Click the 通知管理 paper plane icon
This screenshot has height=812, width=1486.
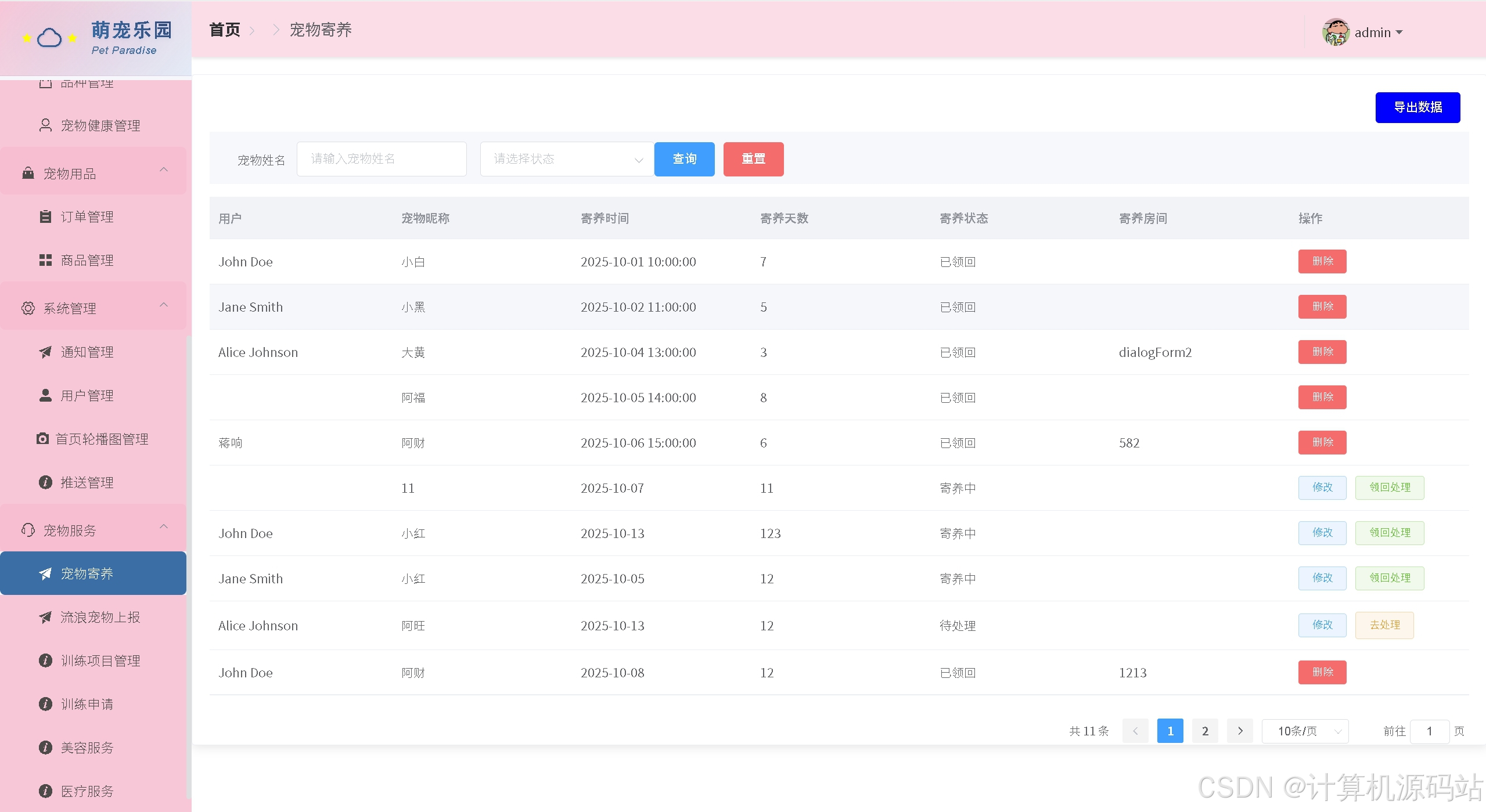pos(45,352)
